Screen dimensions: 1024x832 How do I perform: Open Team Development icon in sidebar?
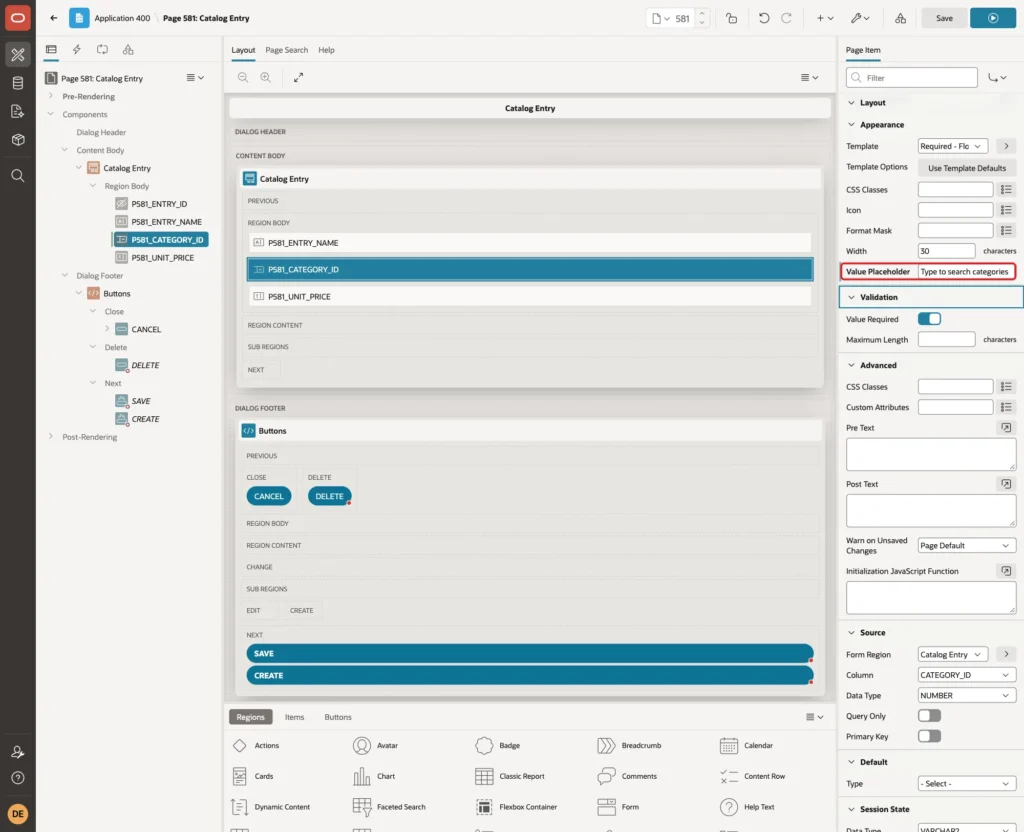[18, 111]
